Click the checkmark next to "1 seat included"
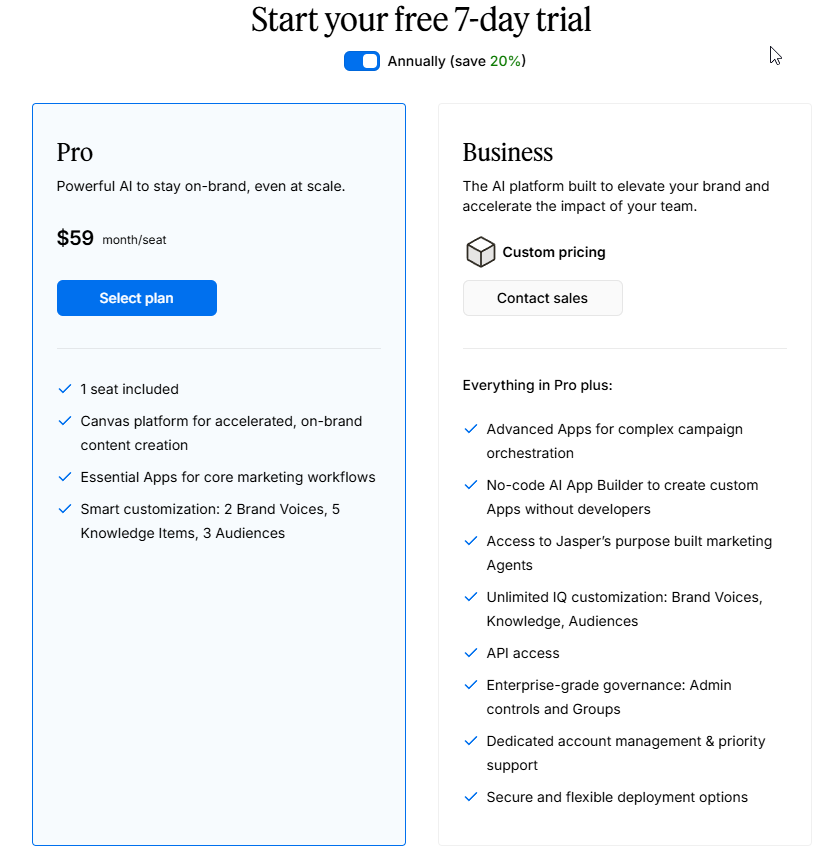This screenshot has width=839, height=854. tap(65, 389)
